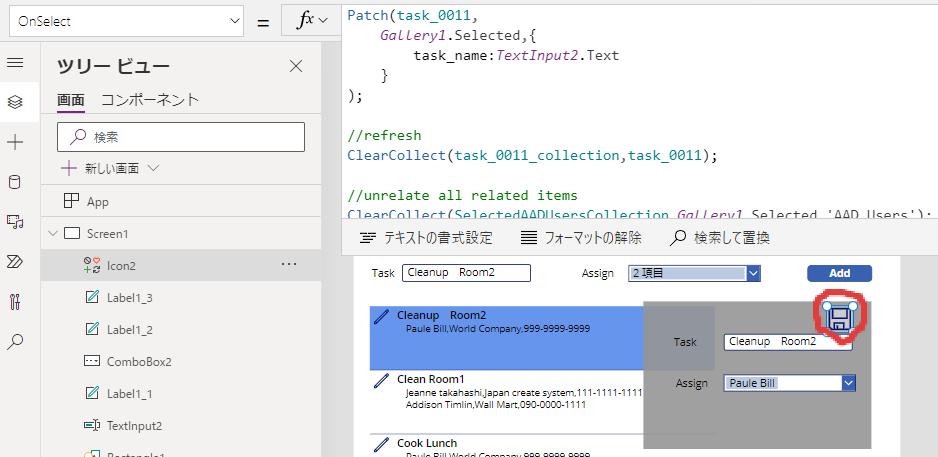The image size is (938, 457).
Task: Open the Data cylinder icon
Action: point(15,181)
